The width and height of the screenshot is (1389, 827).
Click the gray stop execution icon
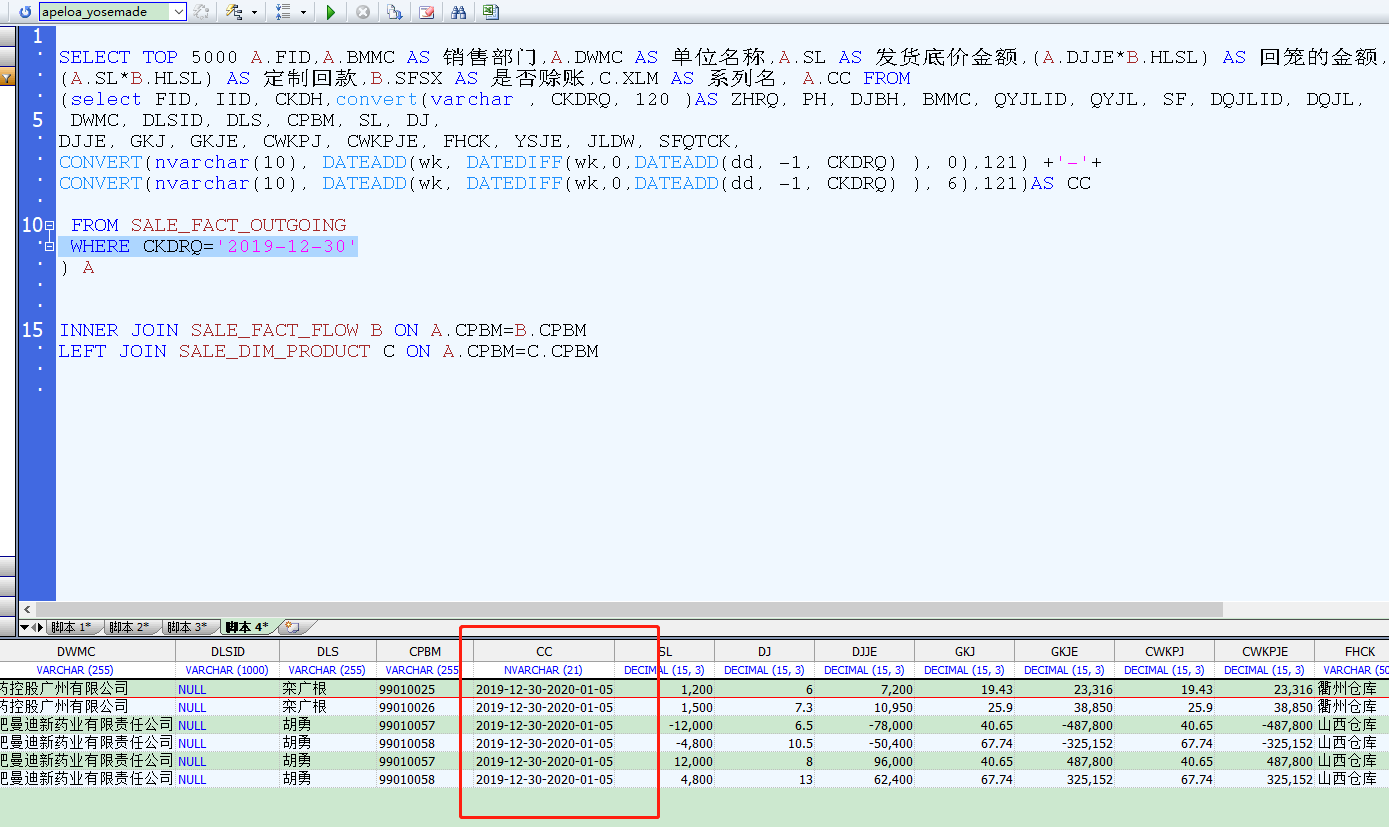[x=363, y=12]
